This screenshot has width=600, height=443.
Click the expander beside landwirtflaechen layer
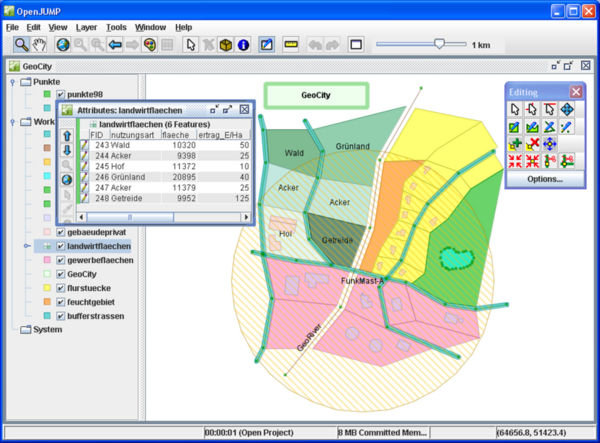26,246
